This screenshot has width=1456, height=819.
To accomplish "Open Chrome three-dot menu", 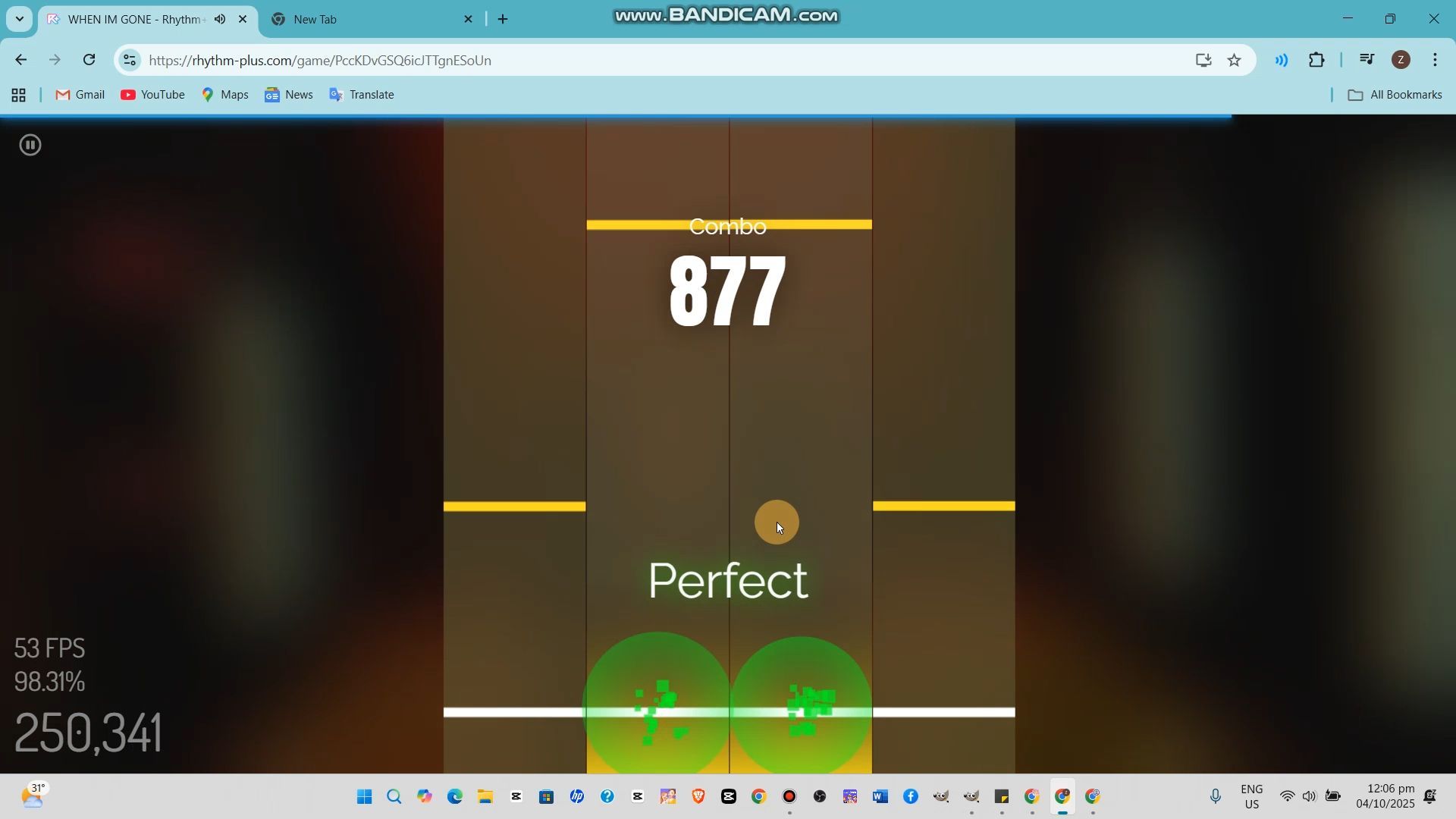I will 1435,60.
